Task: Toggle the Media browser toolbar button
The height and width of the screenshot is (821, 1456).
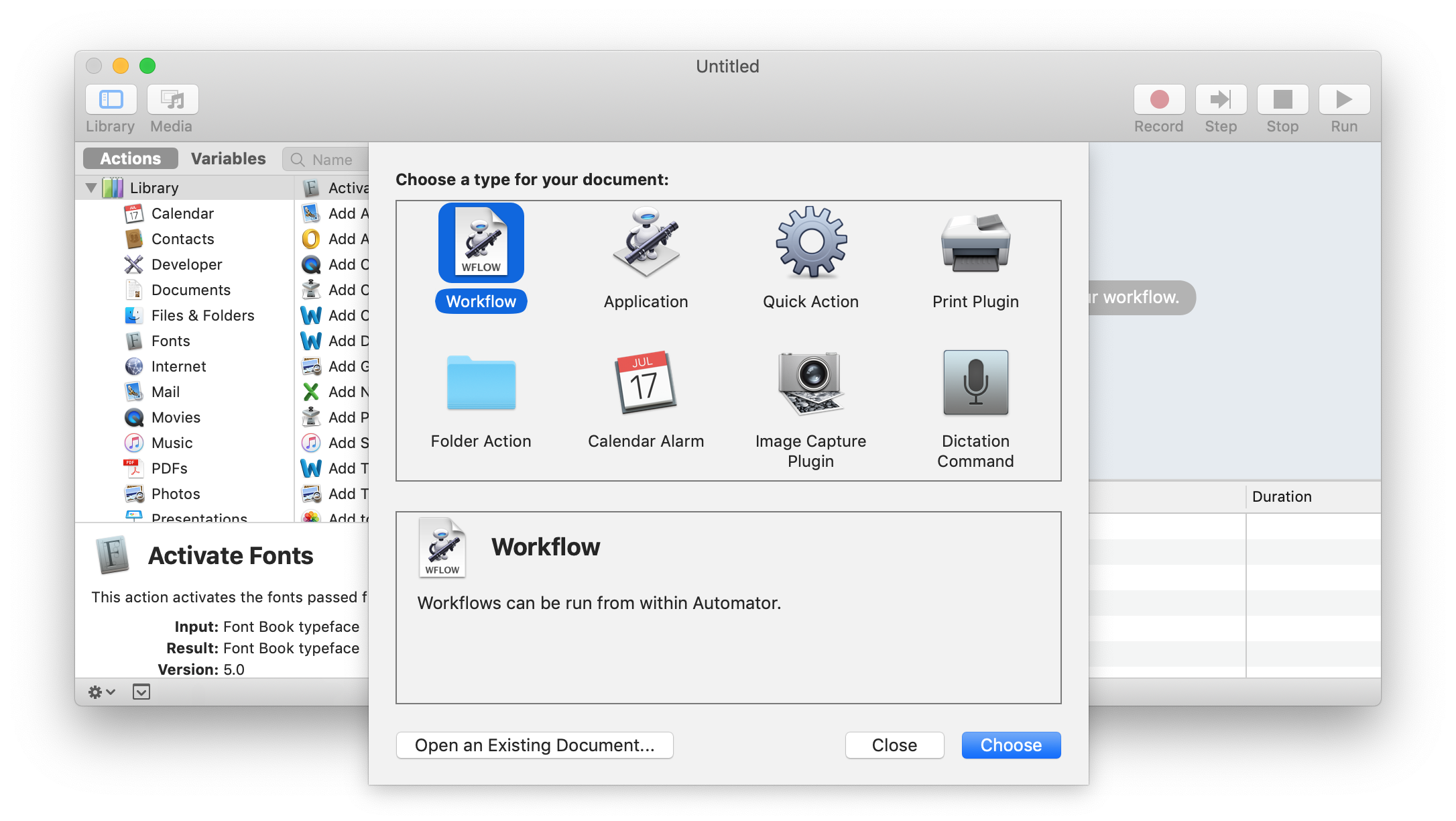Action: click(x=172, y=100)
